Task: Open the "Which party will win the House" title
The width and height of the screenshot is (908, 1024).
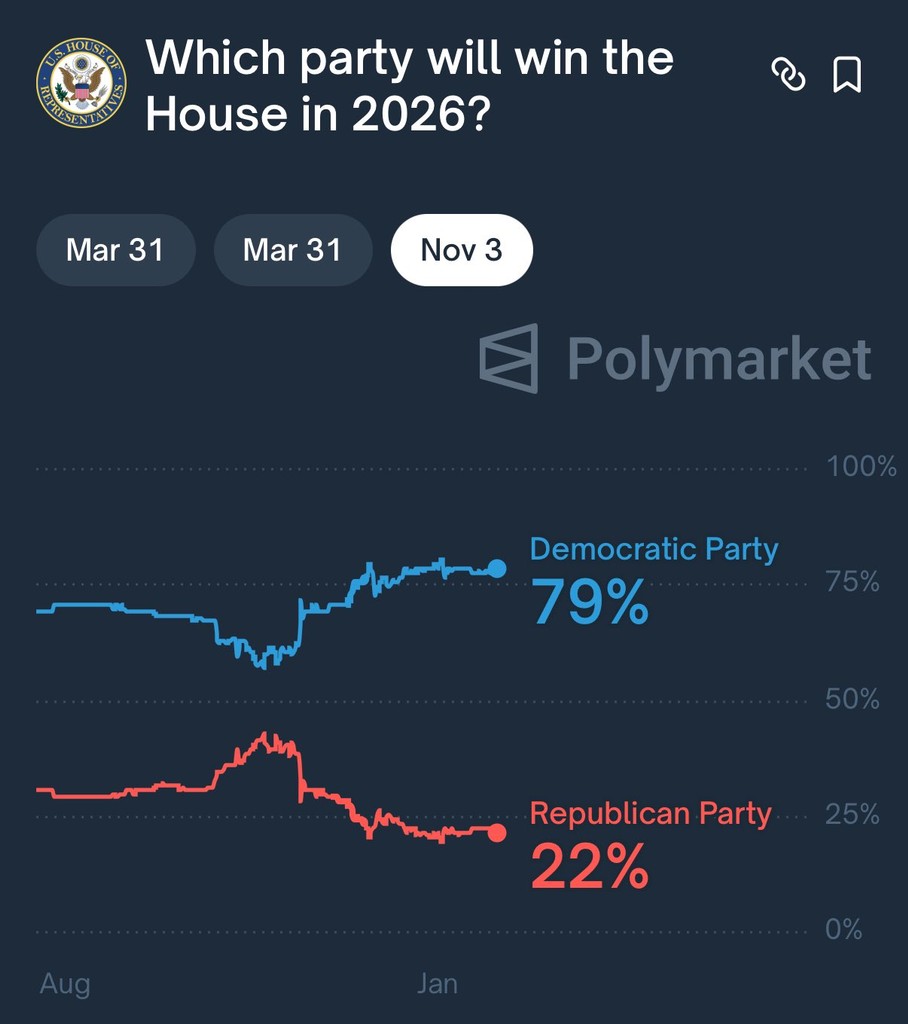Action: 410,87
